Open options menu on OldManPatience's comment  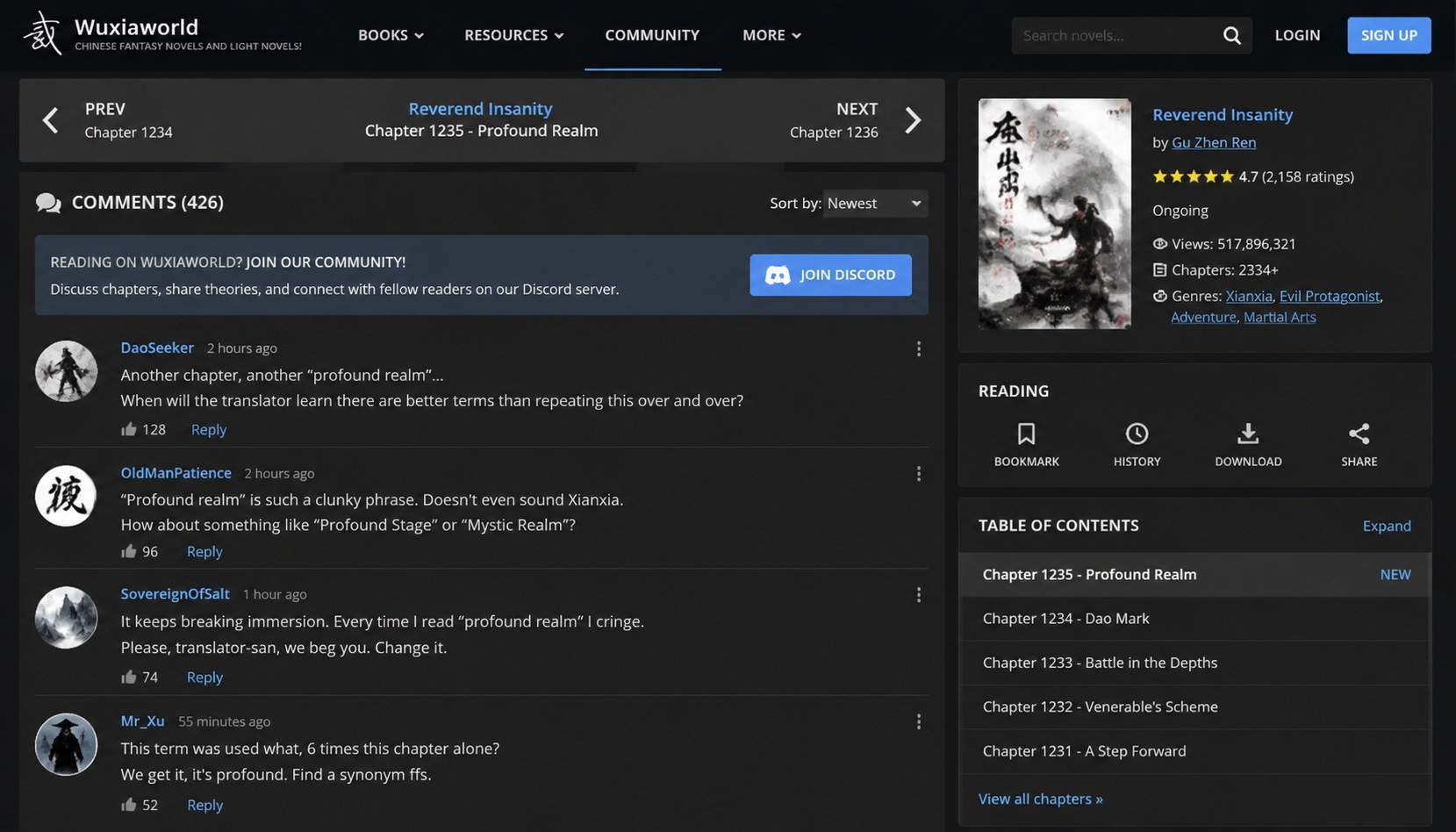918,474
